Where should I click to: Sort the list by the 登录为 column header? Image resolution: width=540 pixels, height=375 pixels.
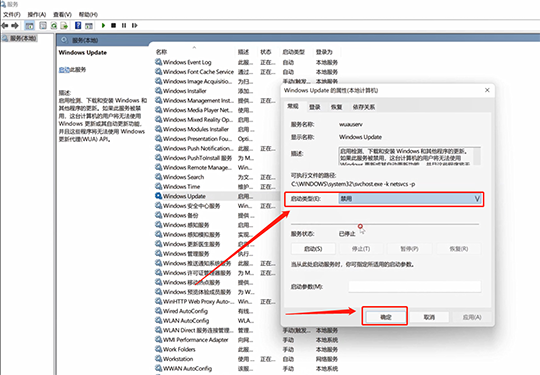pos(324,52)
